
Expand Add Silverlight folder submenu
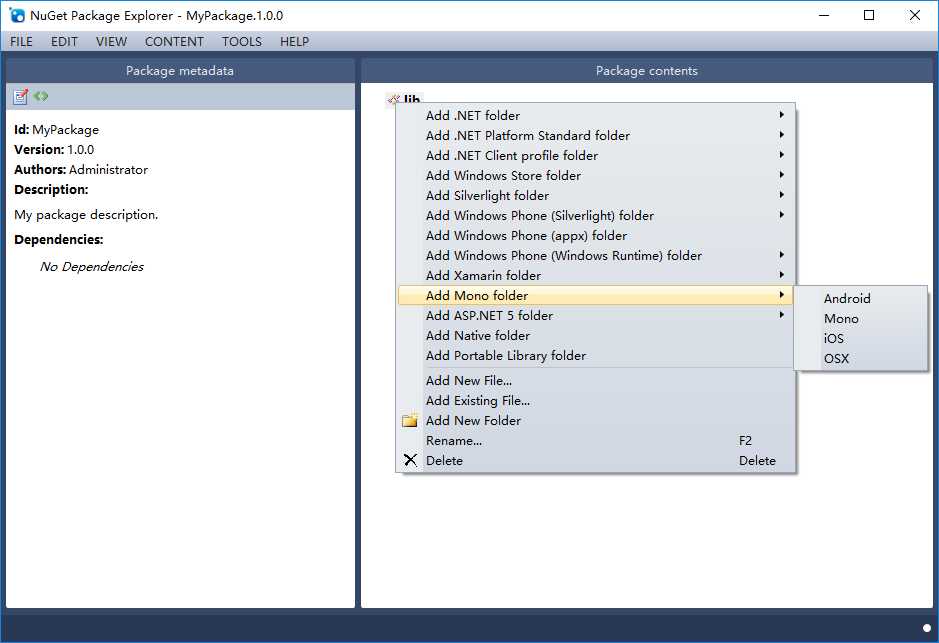pyautogui.click(x=596, y=196)
